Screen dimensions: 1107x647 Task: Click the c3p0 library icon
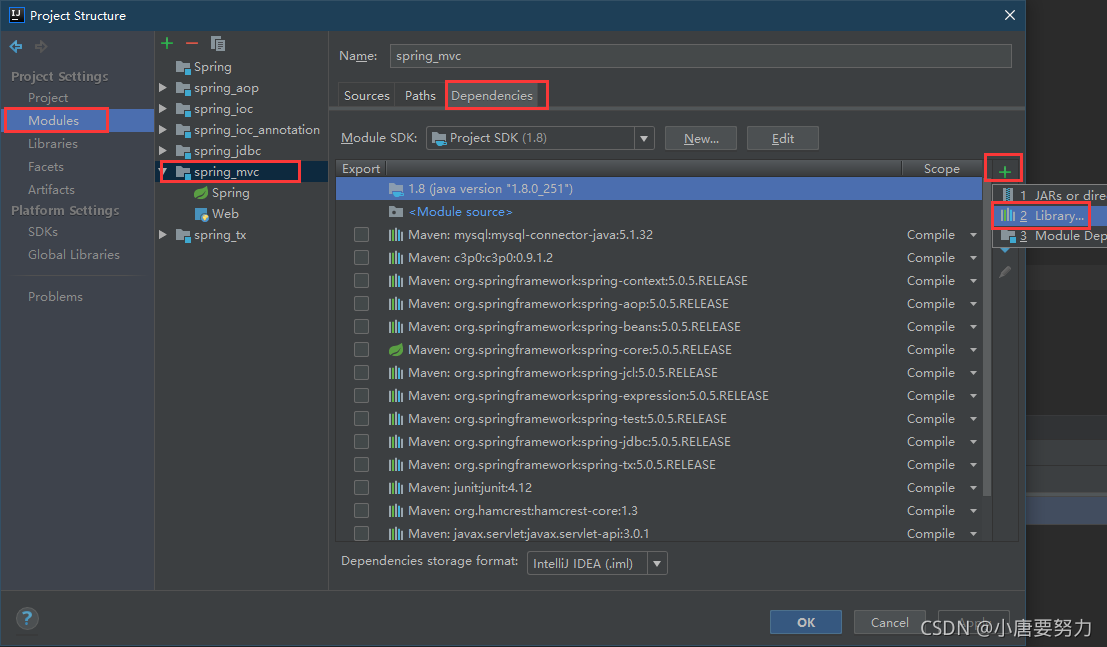(396, 258)
